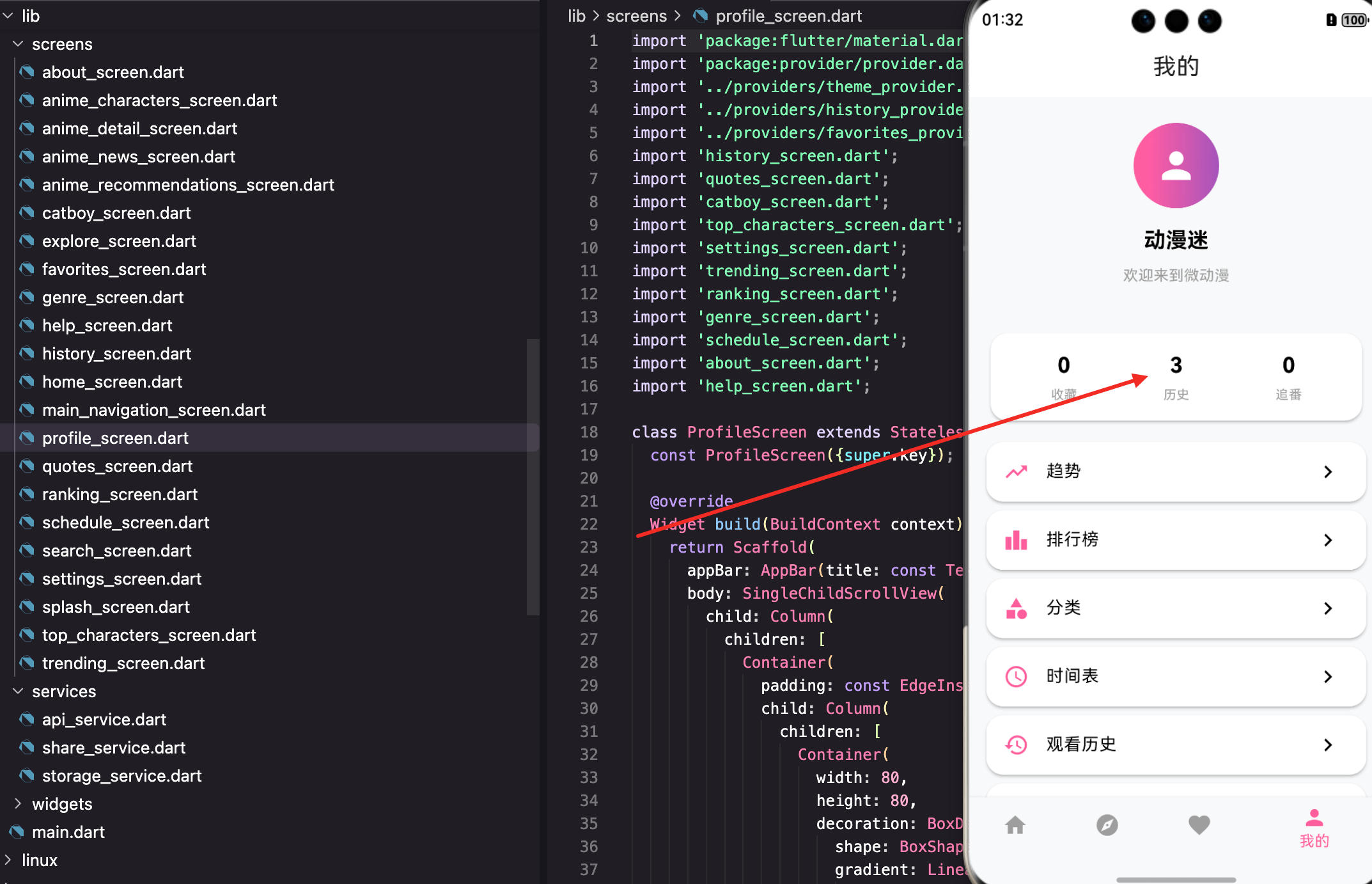Tap the ranking bar chart icon
The width and height of the screenshot is (1372, 884).
point(1017,541)
